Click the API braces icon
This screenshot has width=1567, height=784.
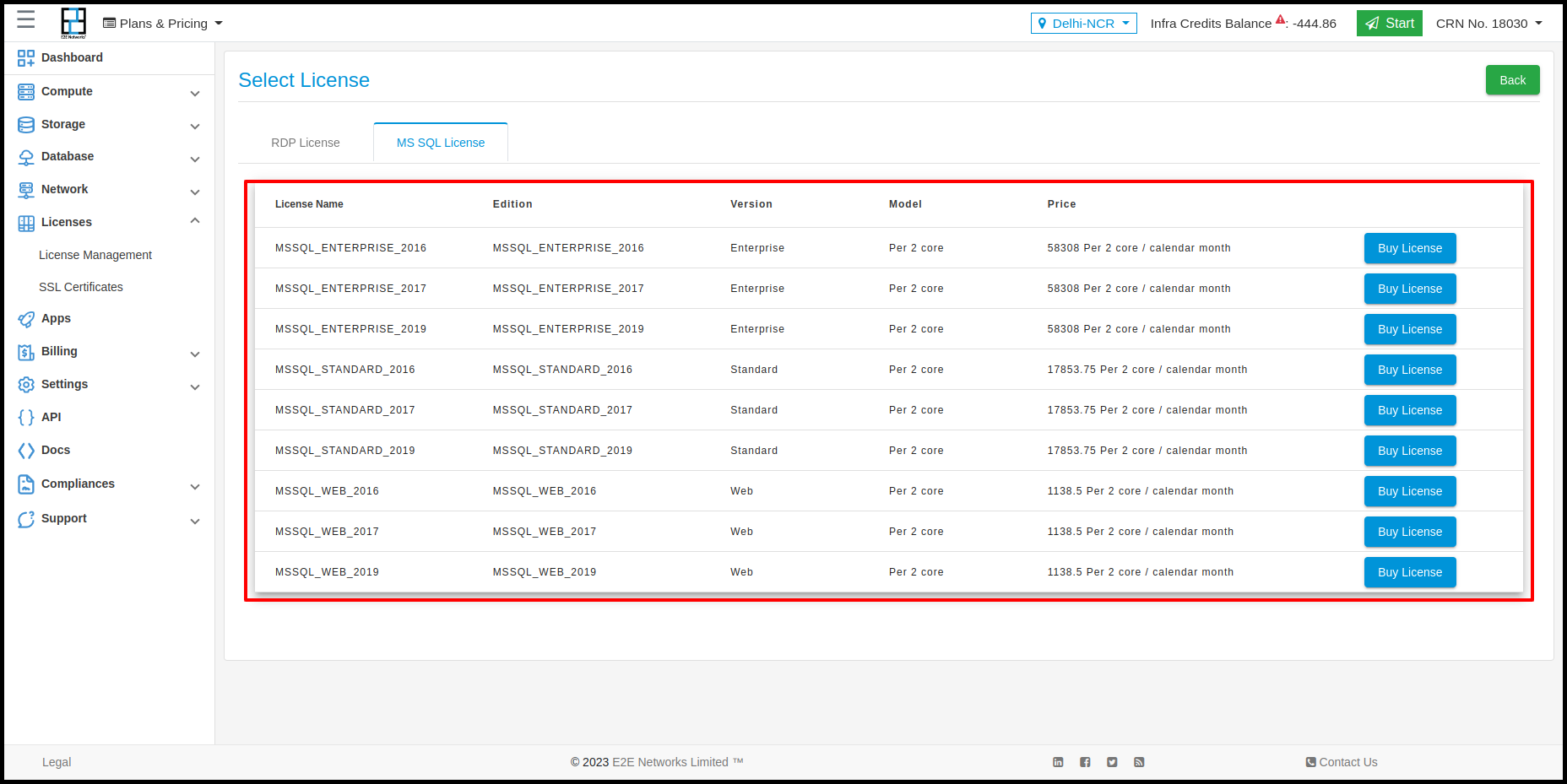click(26, 417)
